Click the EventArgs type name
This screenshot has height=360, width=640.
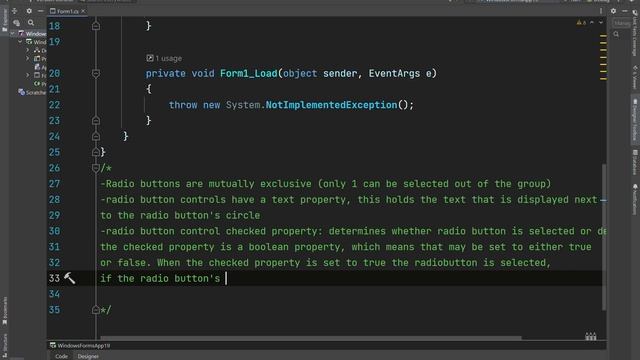pos(394,73)
